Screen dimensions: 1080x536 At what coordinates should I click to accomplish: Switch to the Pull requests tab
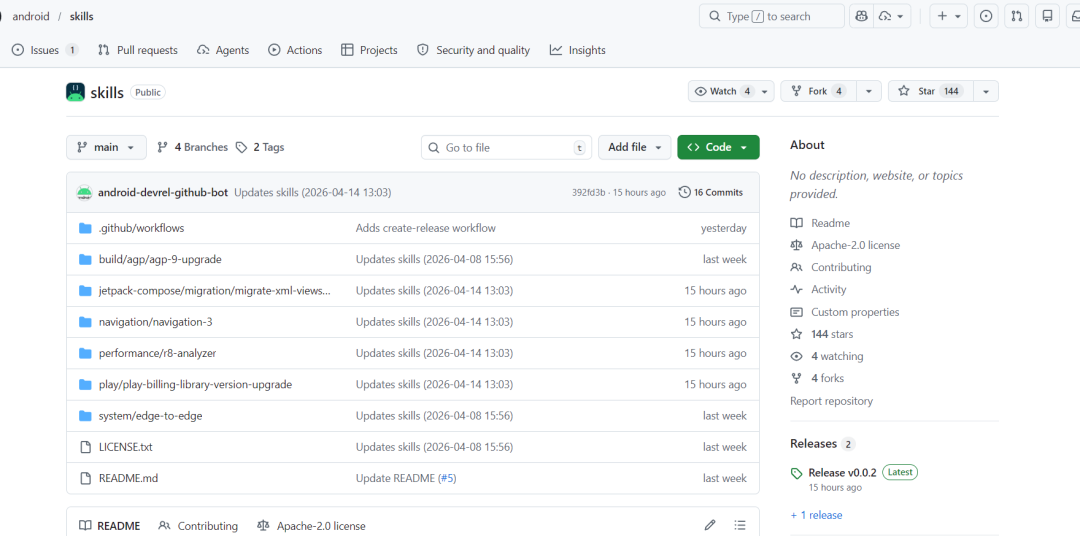click(x=138, y=50)
